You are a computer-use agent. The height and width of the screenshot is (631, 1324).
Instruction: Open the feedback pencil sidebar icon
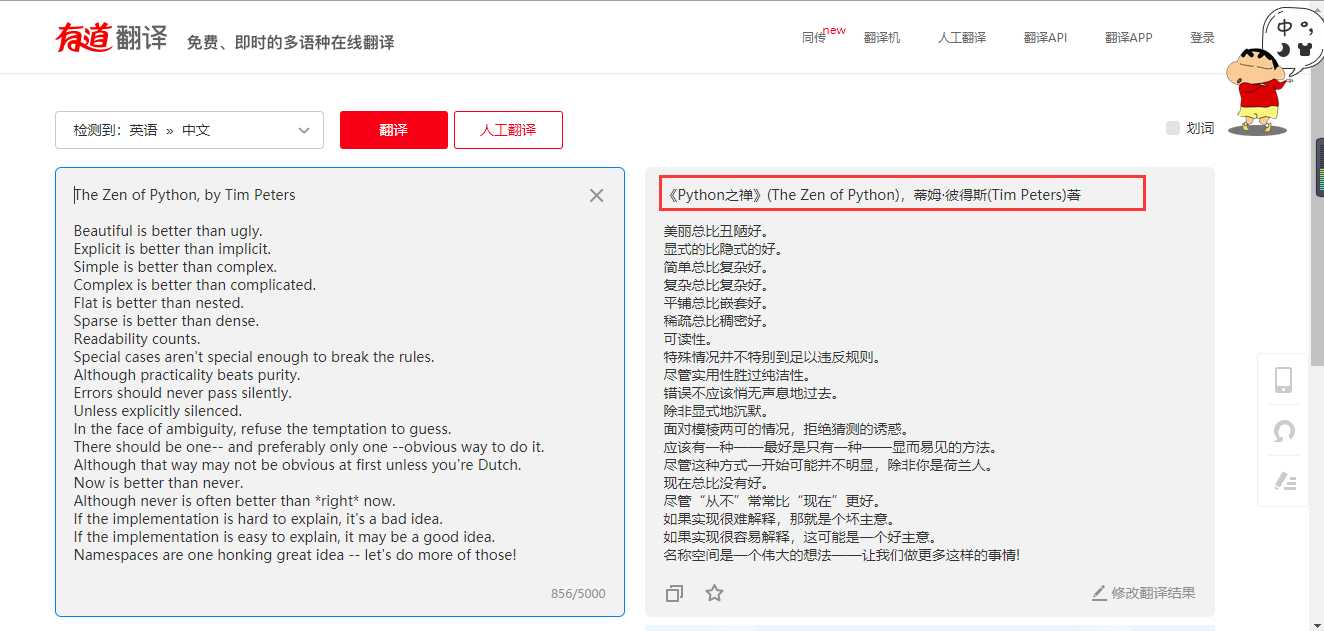pyautogui.click(x=1284, y=482)
